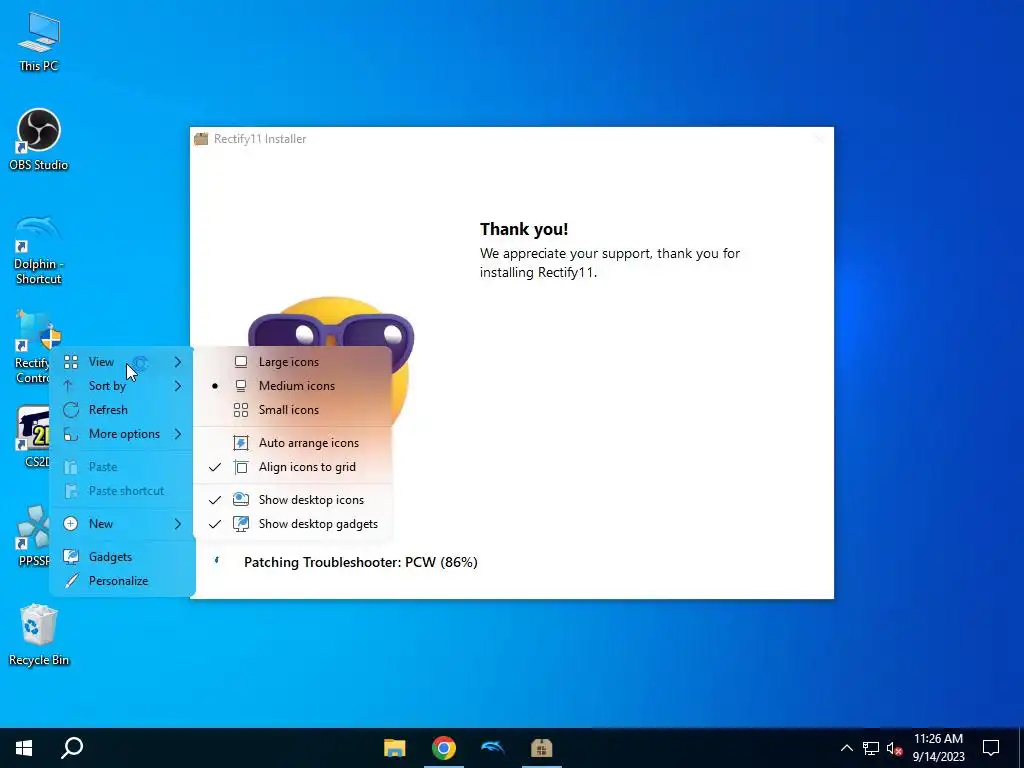The width and height of the screenshot is (1024, 768).
Task: Open taskbar search magnifier
Action: coord(72,748)
